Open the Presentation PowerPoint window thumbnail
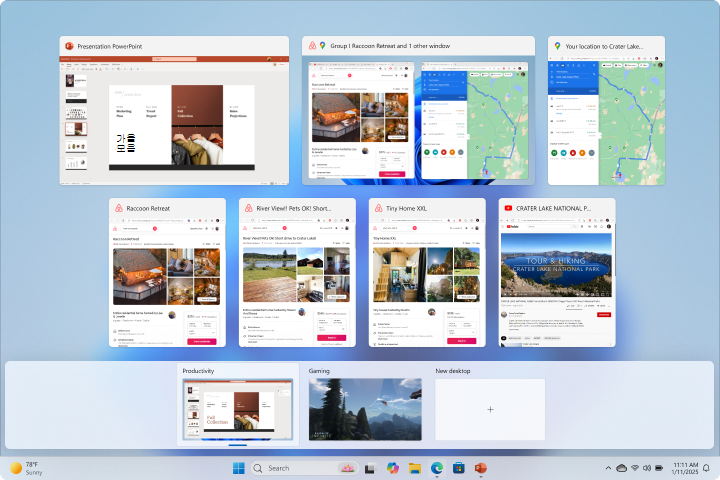 coord(174,111)
